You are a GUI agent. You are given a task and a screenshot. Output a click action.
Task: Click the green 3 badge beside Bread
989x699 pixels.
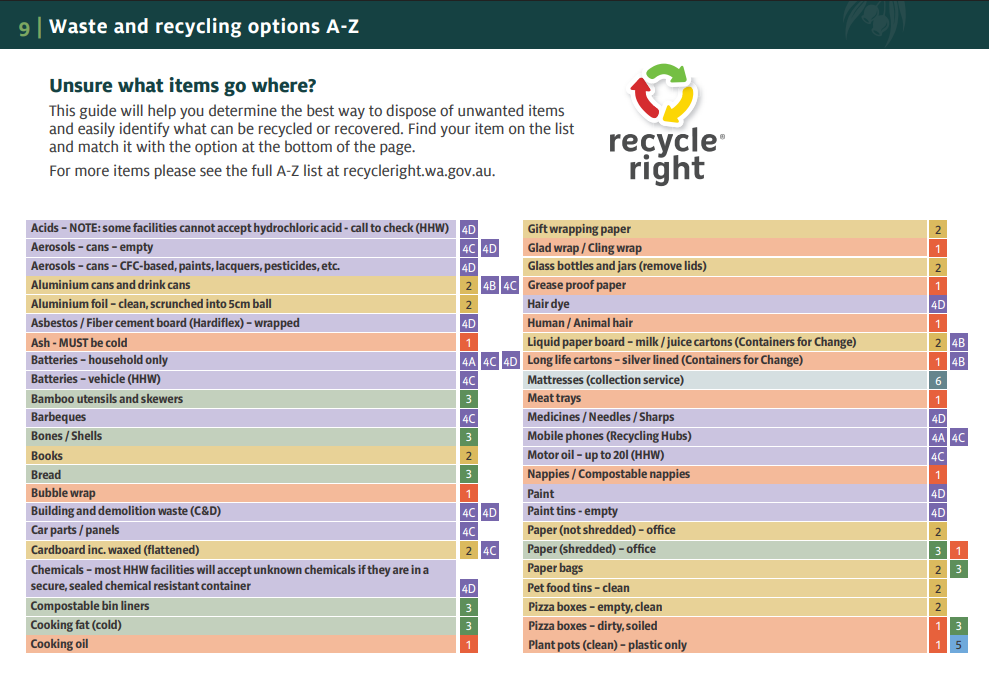469,474
